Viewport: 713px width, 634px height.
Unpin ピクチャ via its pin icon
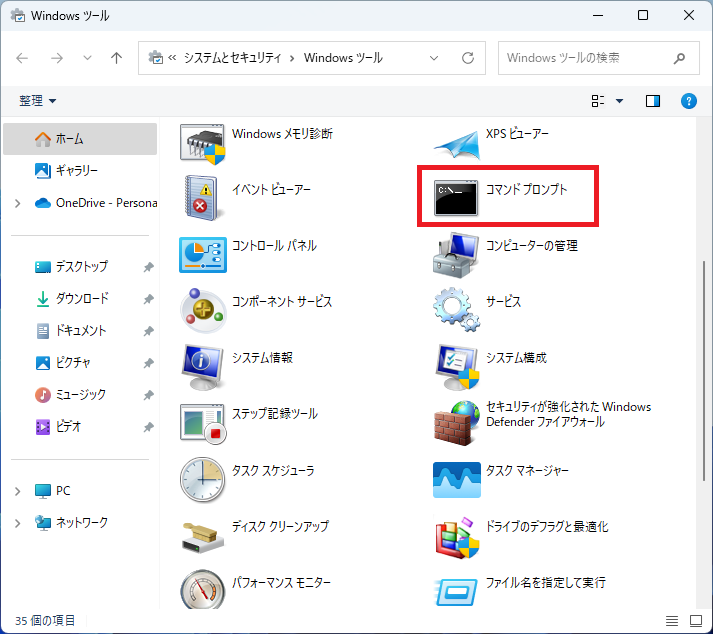tap(148, 363)
